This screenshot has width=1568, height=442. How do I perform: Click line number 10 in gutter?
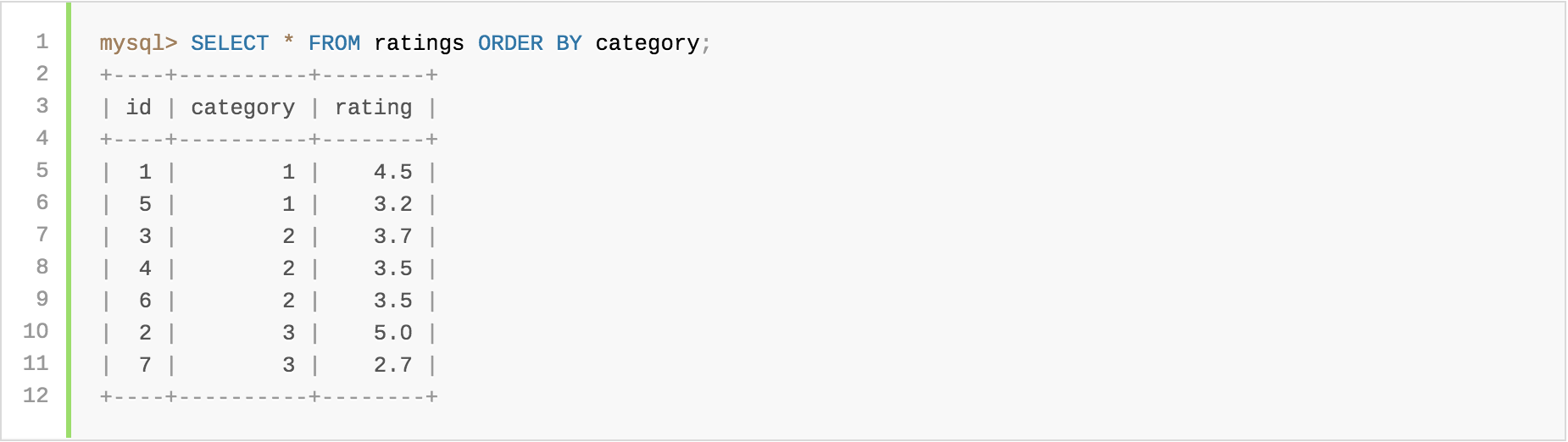tap(36, 331)
